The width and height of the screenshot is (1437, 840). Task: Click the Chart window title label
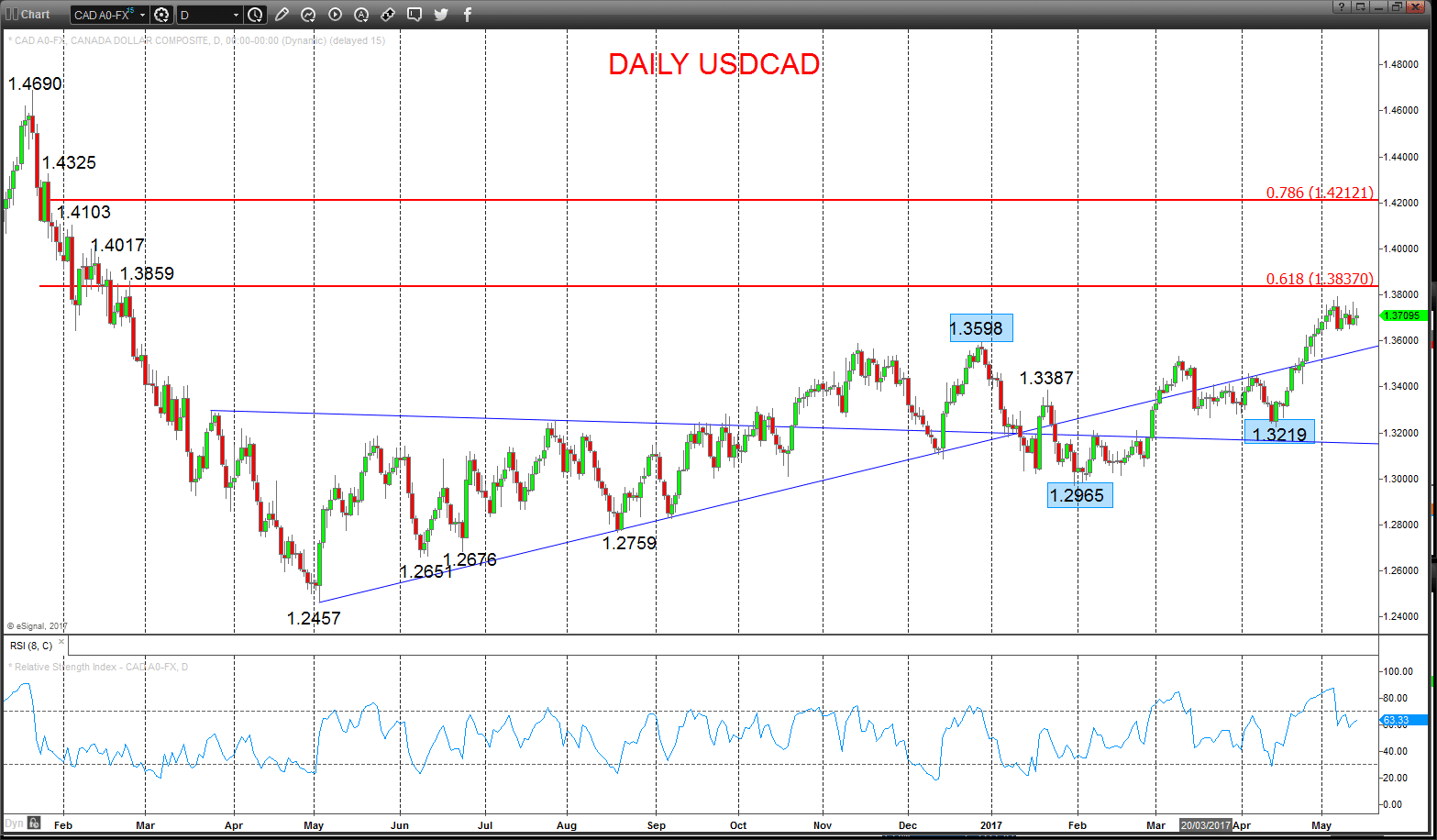35,14
